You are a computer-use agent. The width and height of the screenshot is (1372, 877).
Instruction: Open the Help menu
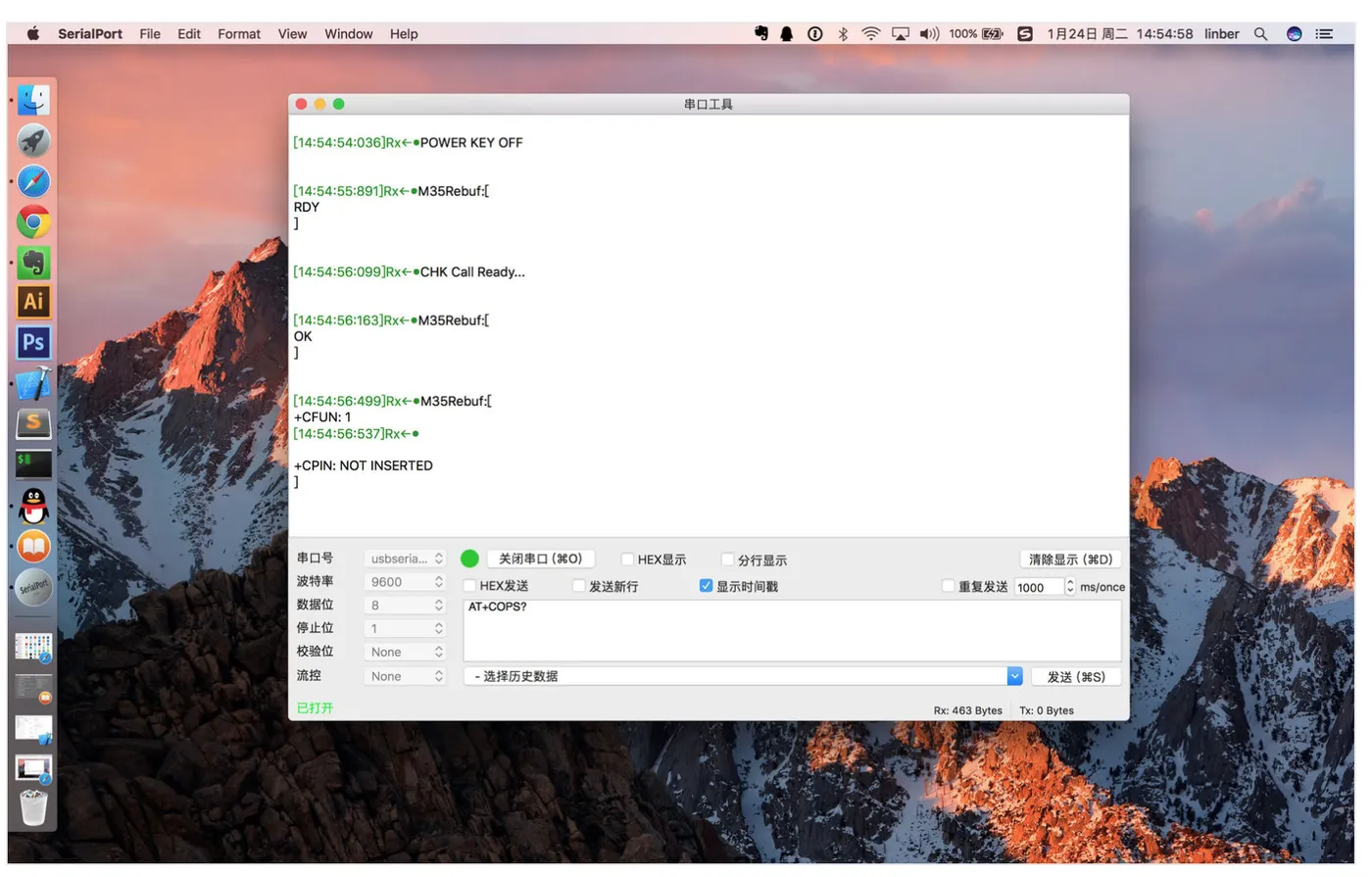pyautogui.click(x=404, y=33)
